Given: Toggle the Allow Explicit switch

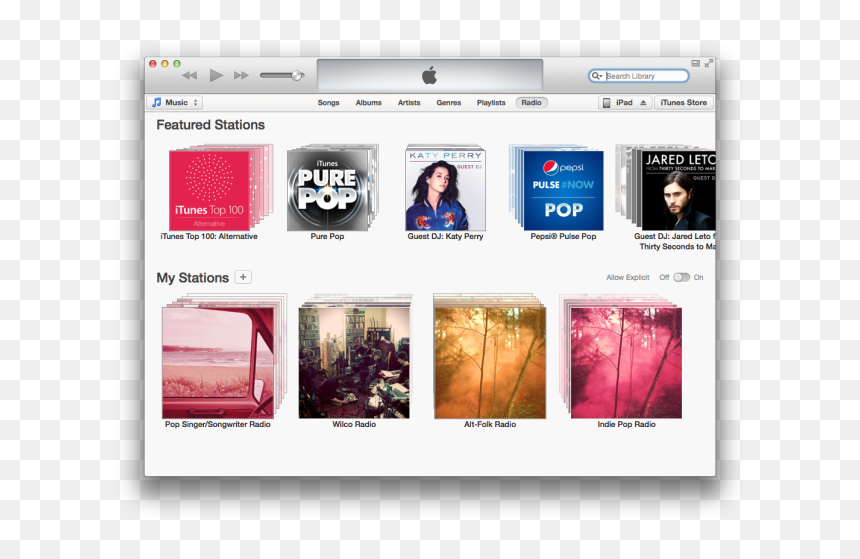Looking at the screenshot, I should [681, 278].
